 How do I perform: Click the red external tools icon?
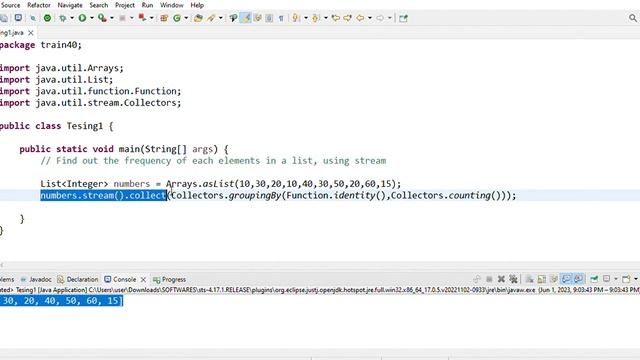142,18
